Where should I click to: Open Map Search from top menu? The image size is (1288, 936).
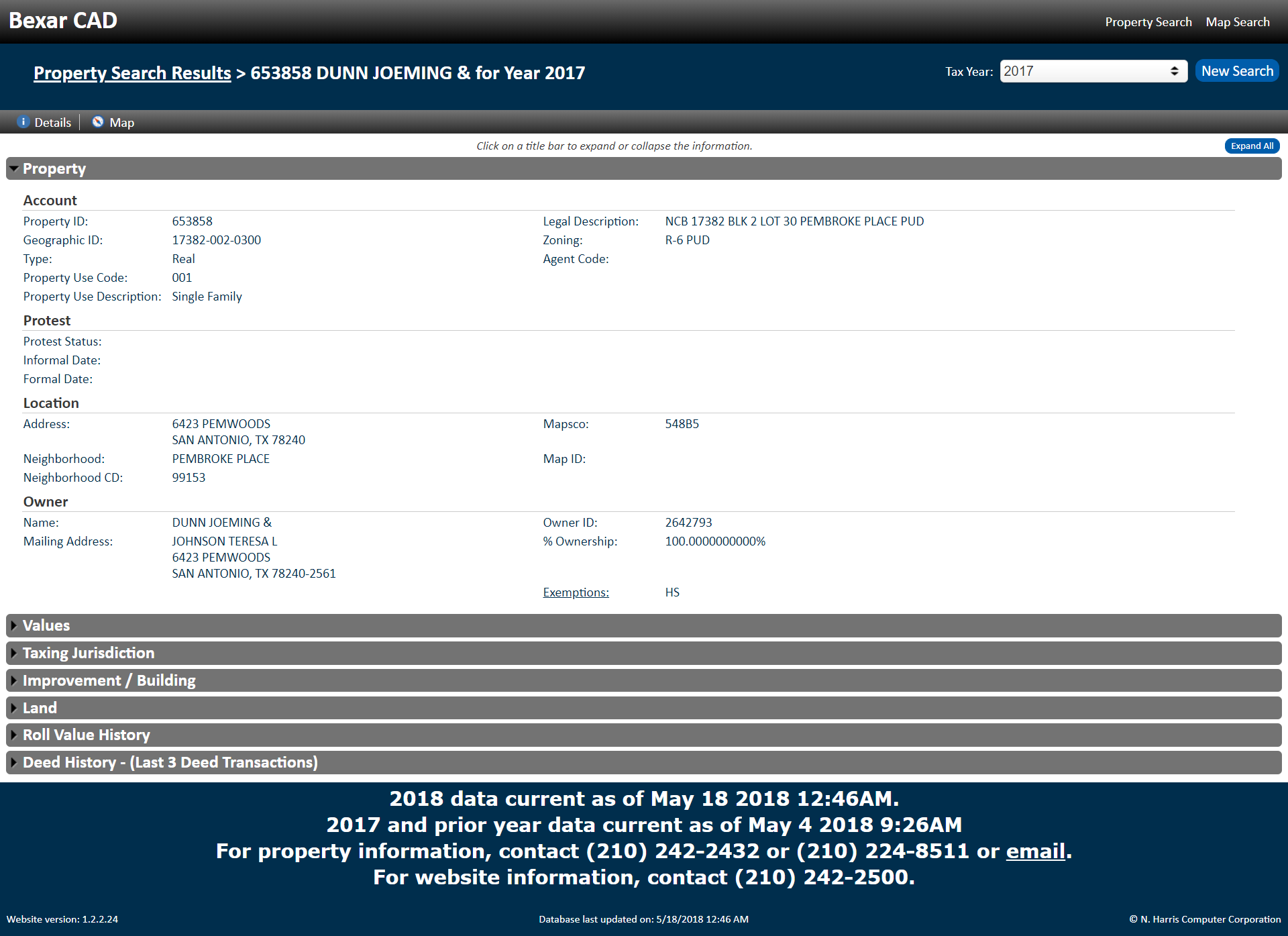(x=1238, y=22)
